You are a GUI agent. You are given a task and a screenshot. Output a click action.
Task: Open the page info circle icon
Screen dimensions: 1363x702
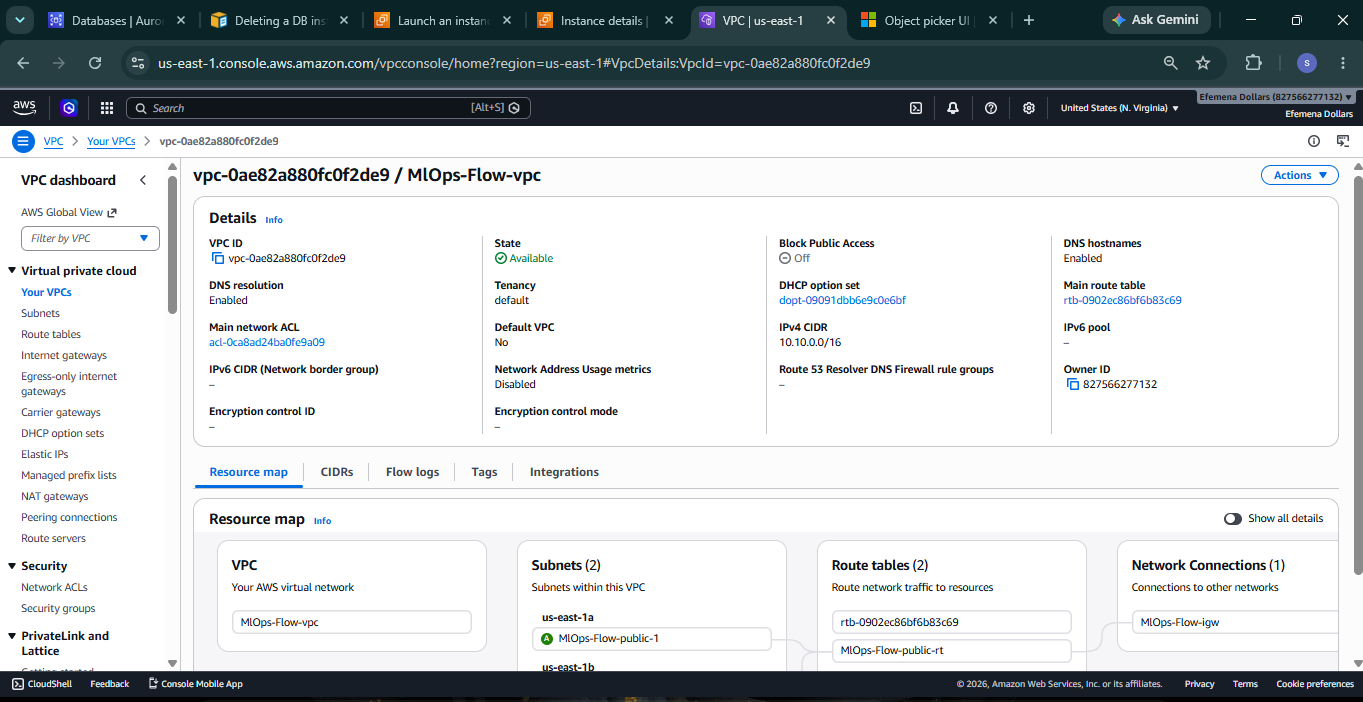point(1315,141)
